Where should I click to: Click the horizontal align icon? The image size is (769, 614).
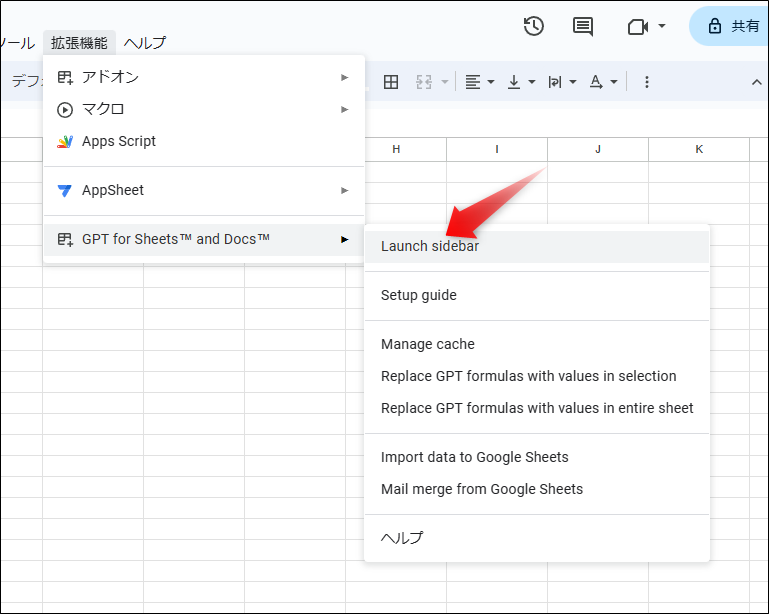point(472,82)
